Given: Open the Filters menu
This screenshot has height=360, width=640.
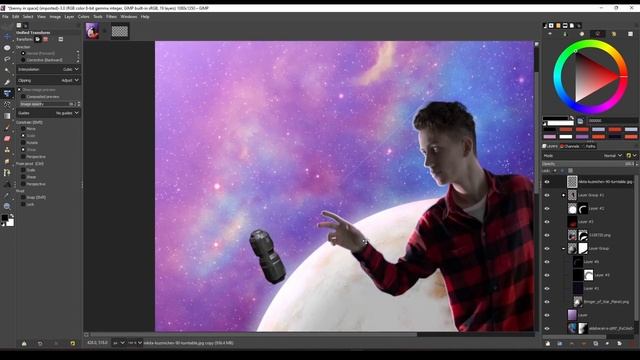Looking at the screenshot, I should pyautogui.click(x=111, y=17).
